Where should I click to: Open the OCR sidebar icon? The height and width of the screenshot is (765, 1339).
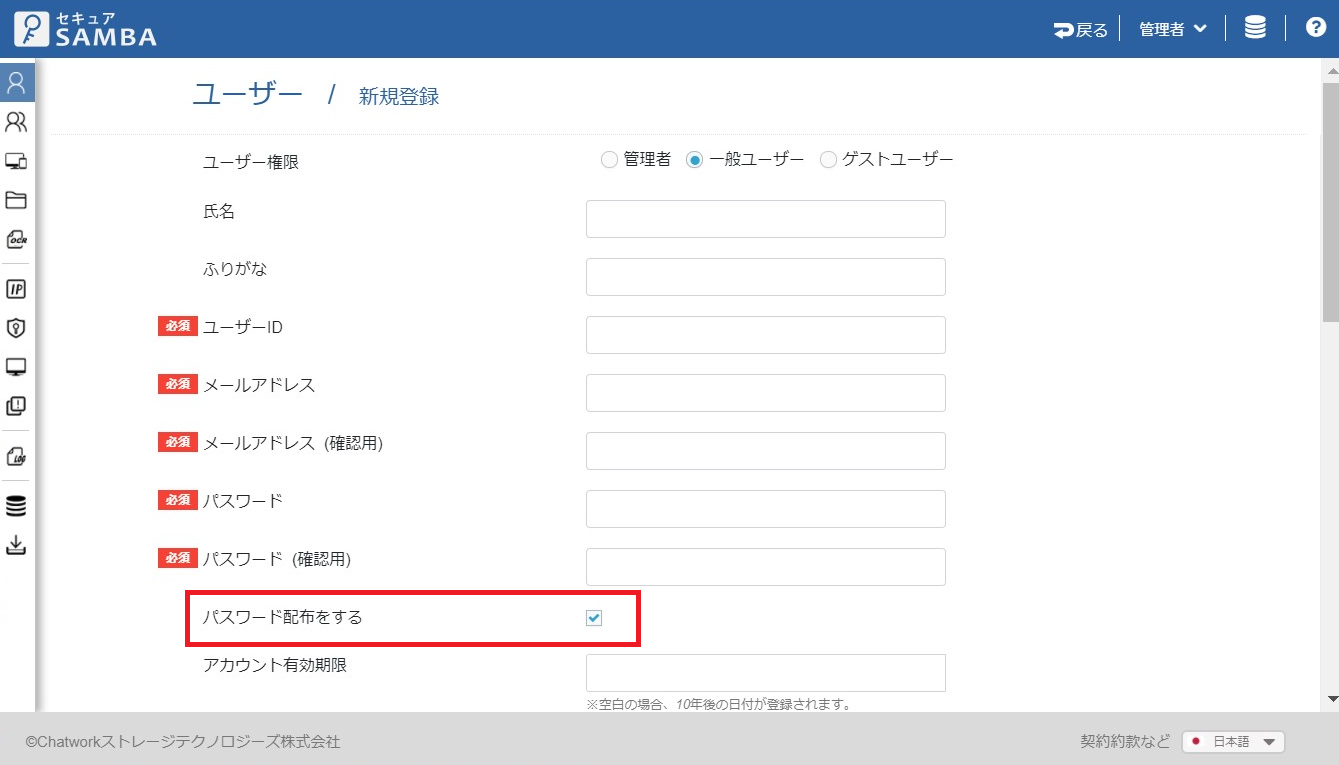[16, 239]
